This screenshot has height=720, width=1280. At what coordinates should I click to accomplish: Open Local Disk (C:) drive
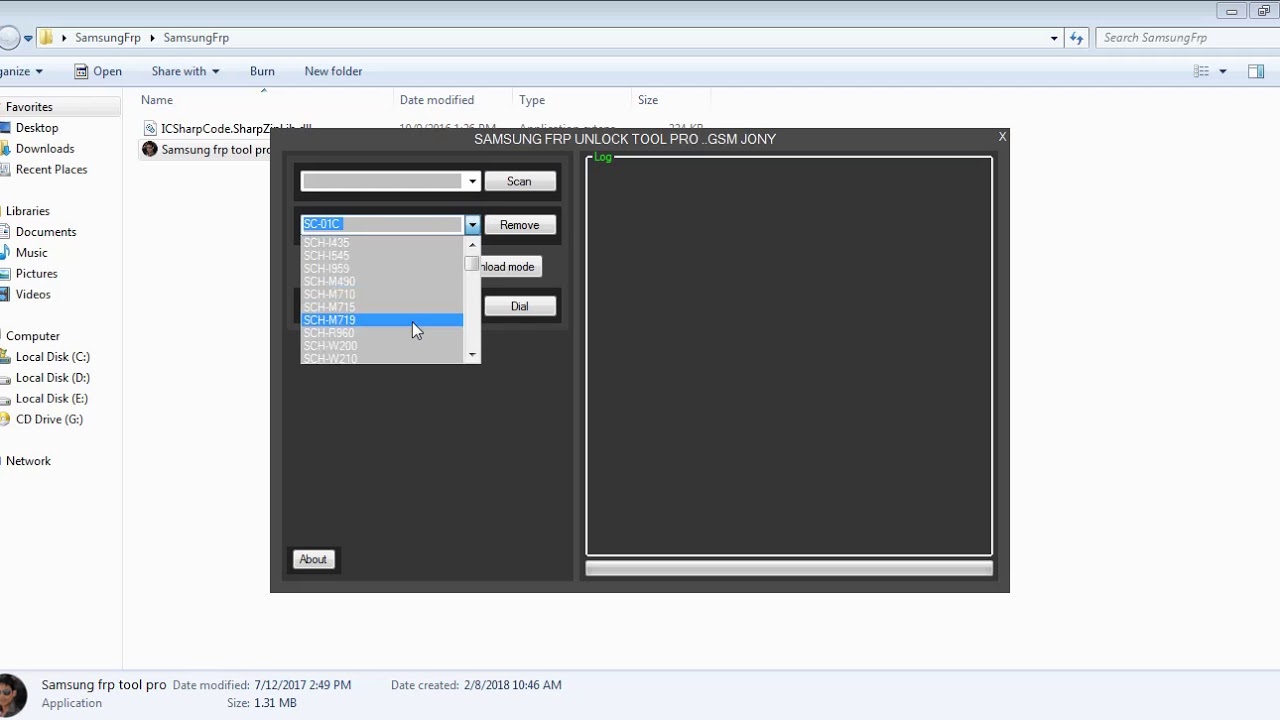(53, 357)
